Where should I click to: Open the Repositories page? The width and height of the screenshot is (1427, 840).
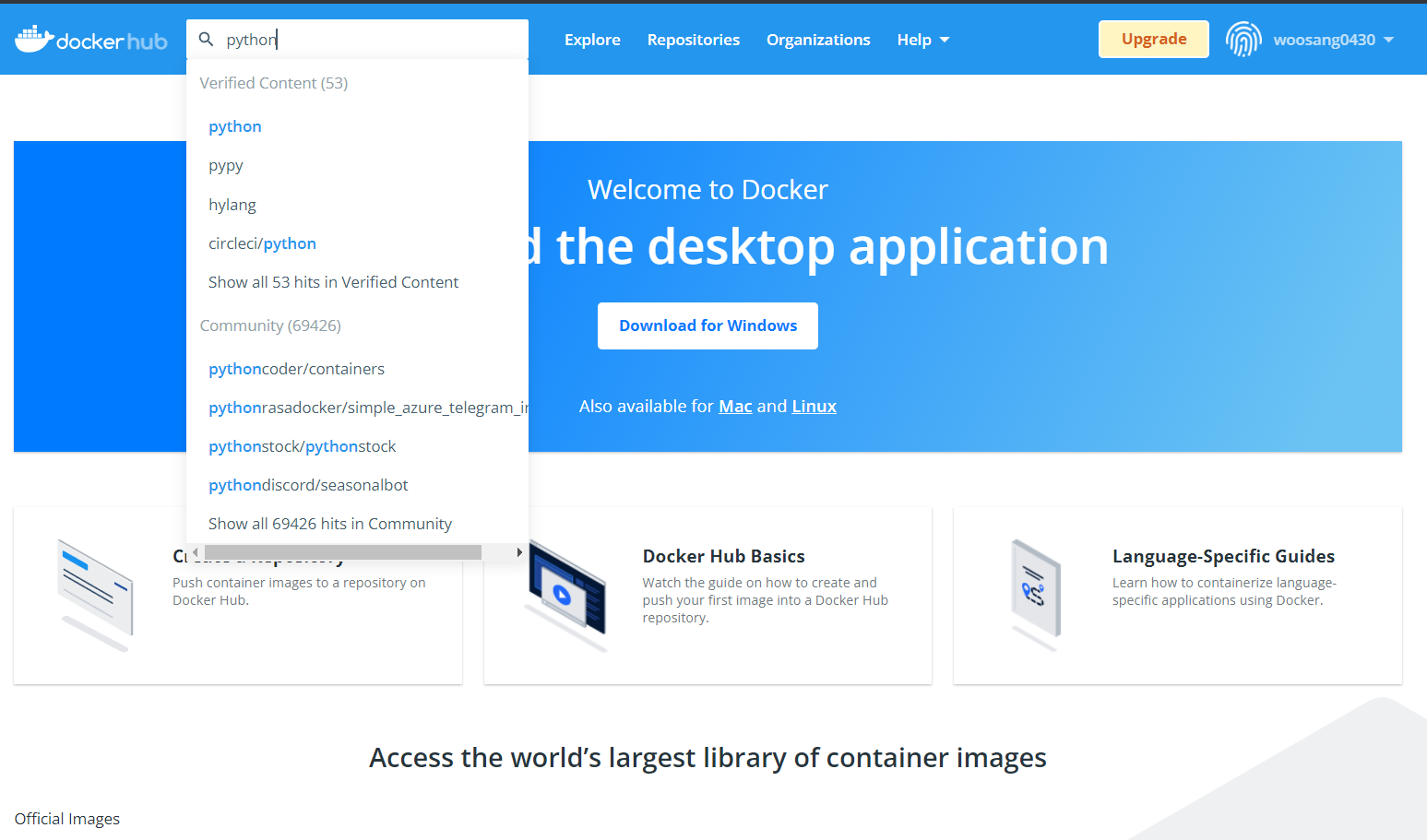click(x=694, y=40)
